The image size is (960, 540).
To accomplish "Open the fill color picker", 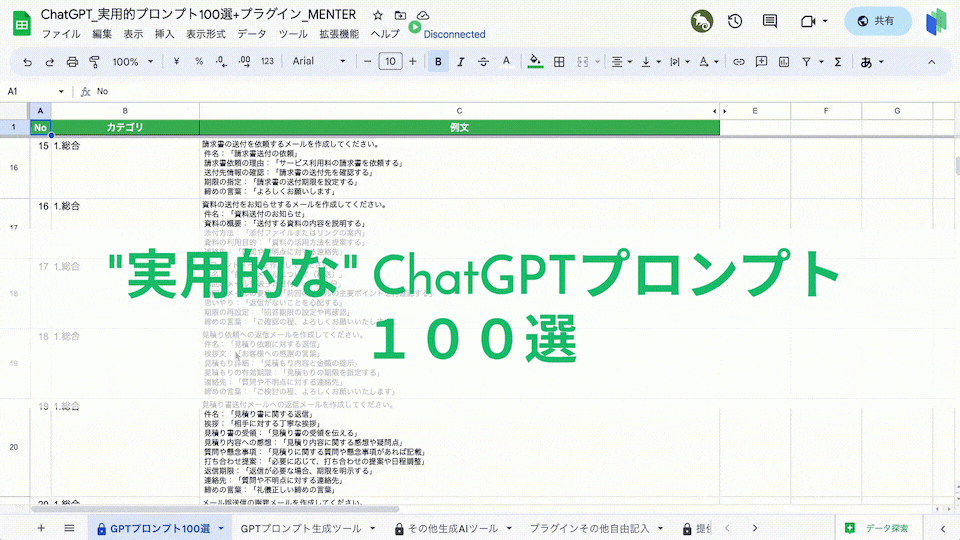I will (x=535, y=61).
